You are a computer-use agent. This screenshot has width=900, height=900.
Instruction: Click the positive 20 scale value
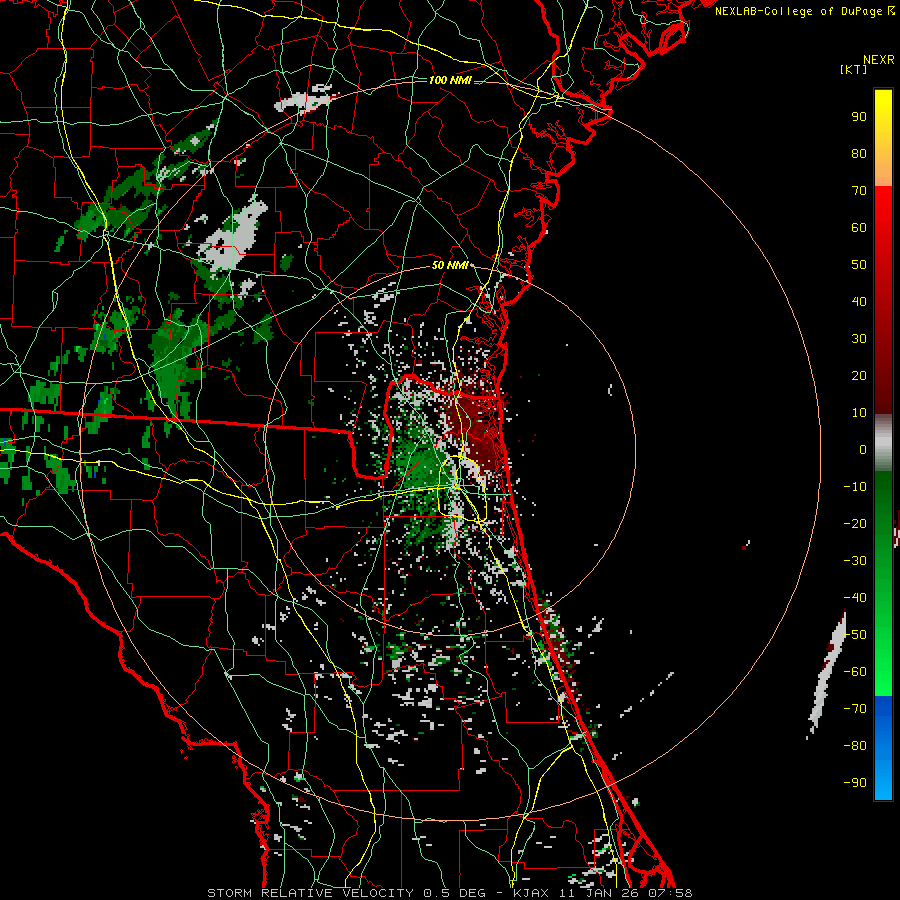coord(859,376)
